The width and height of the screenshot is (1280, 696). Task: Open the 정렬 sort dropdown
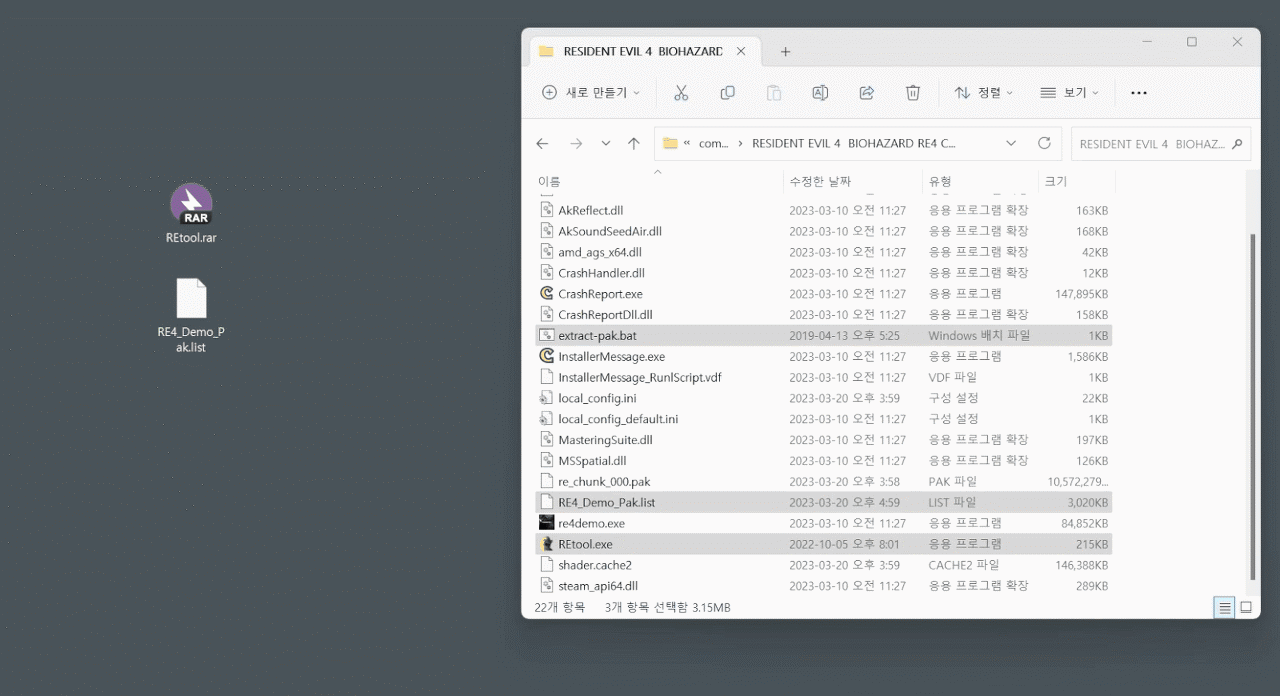coord(984,92)
